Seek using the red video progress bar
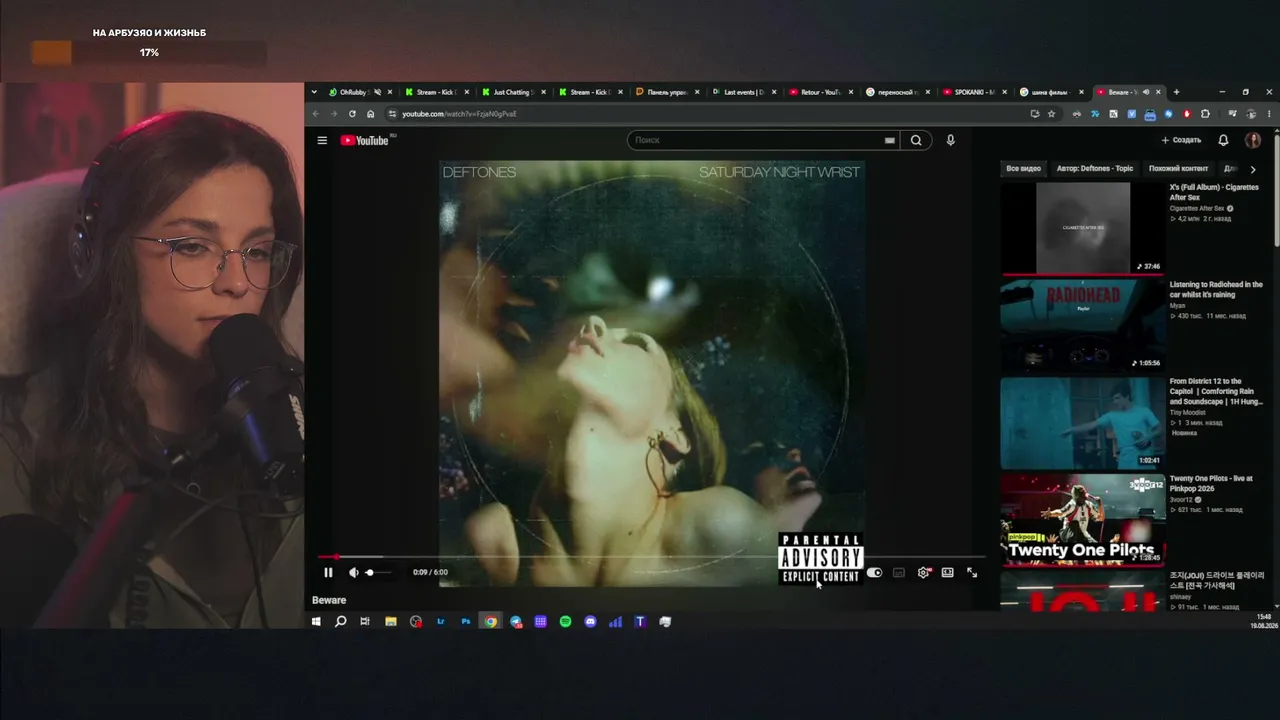The width and height of the screenshot is (1280, 720). point(651,557)
